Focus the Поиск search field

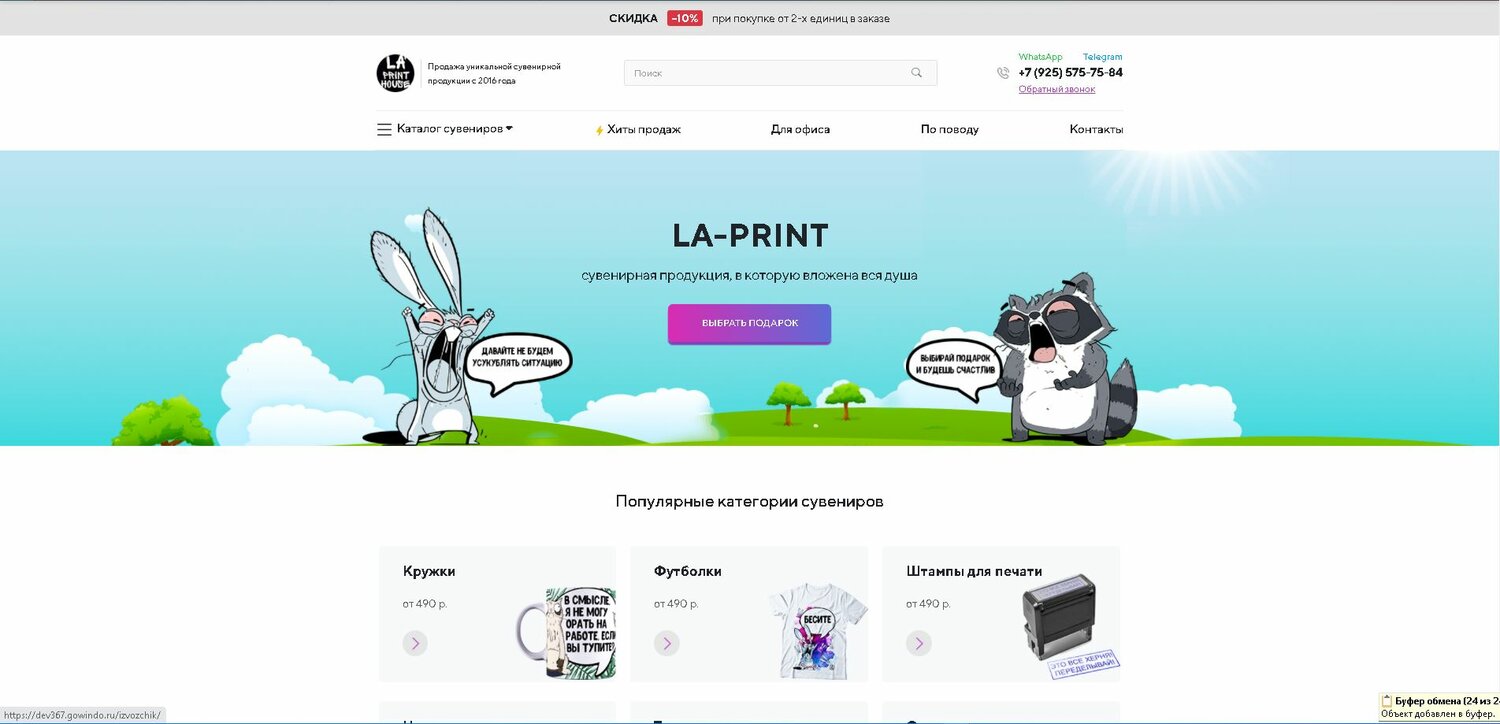780,73
